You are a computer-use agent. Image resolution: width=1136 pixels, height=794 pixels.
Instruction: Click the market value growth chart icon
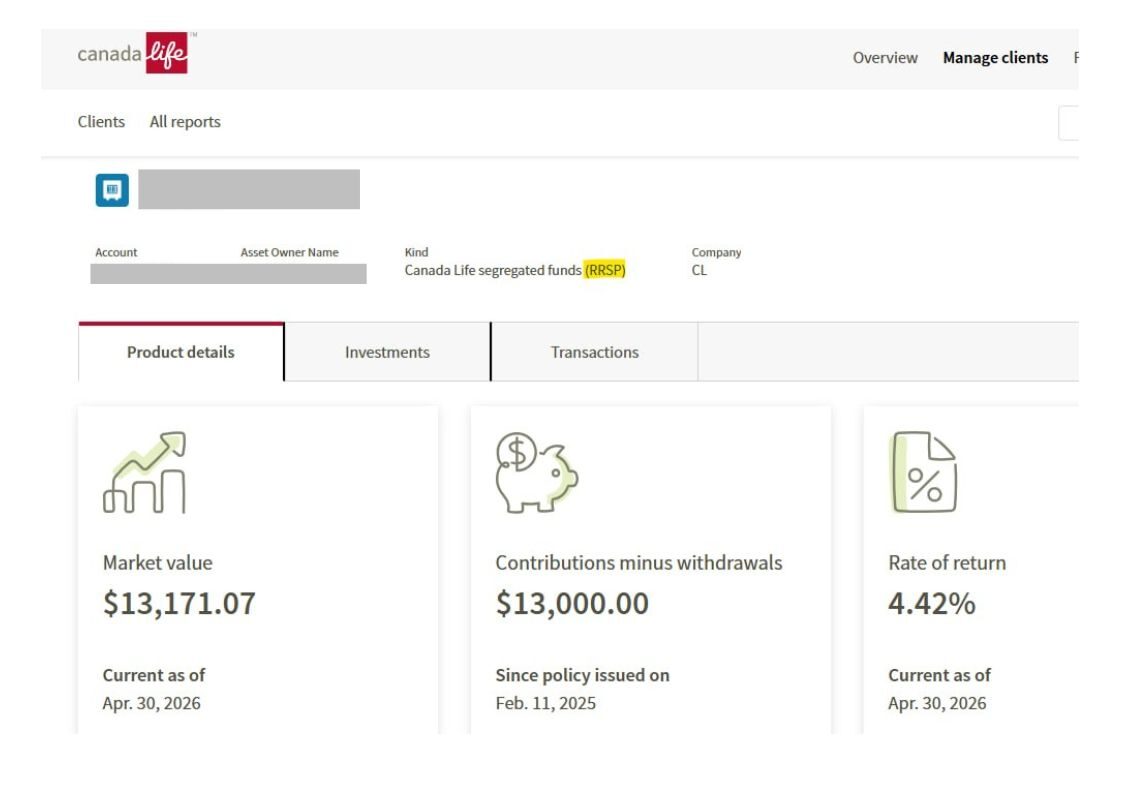145,472
